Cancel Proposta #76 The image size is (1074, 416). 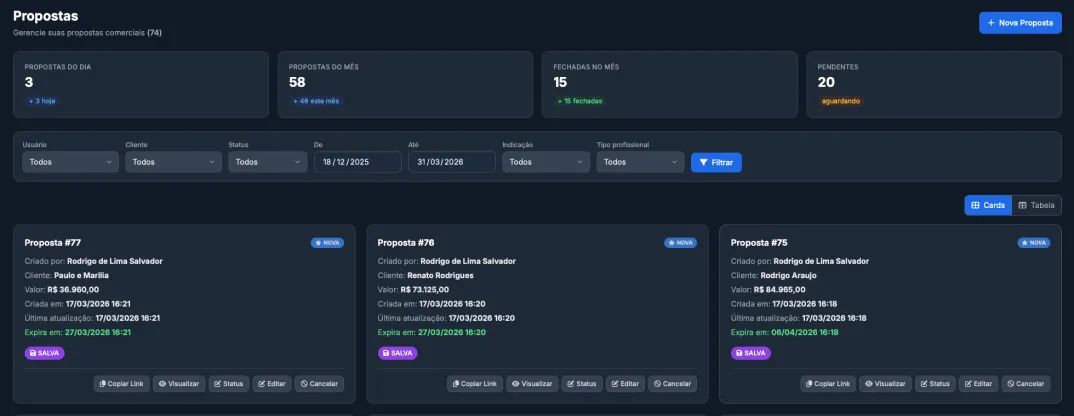click(x=673, y=384)
